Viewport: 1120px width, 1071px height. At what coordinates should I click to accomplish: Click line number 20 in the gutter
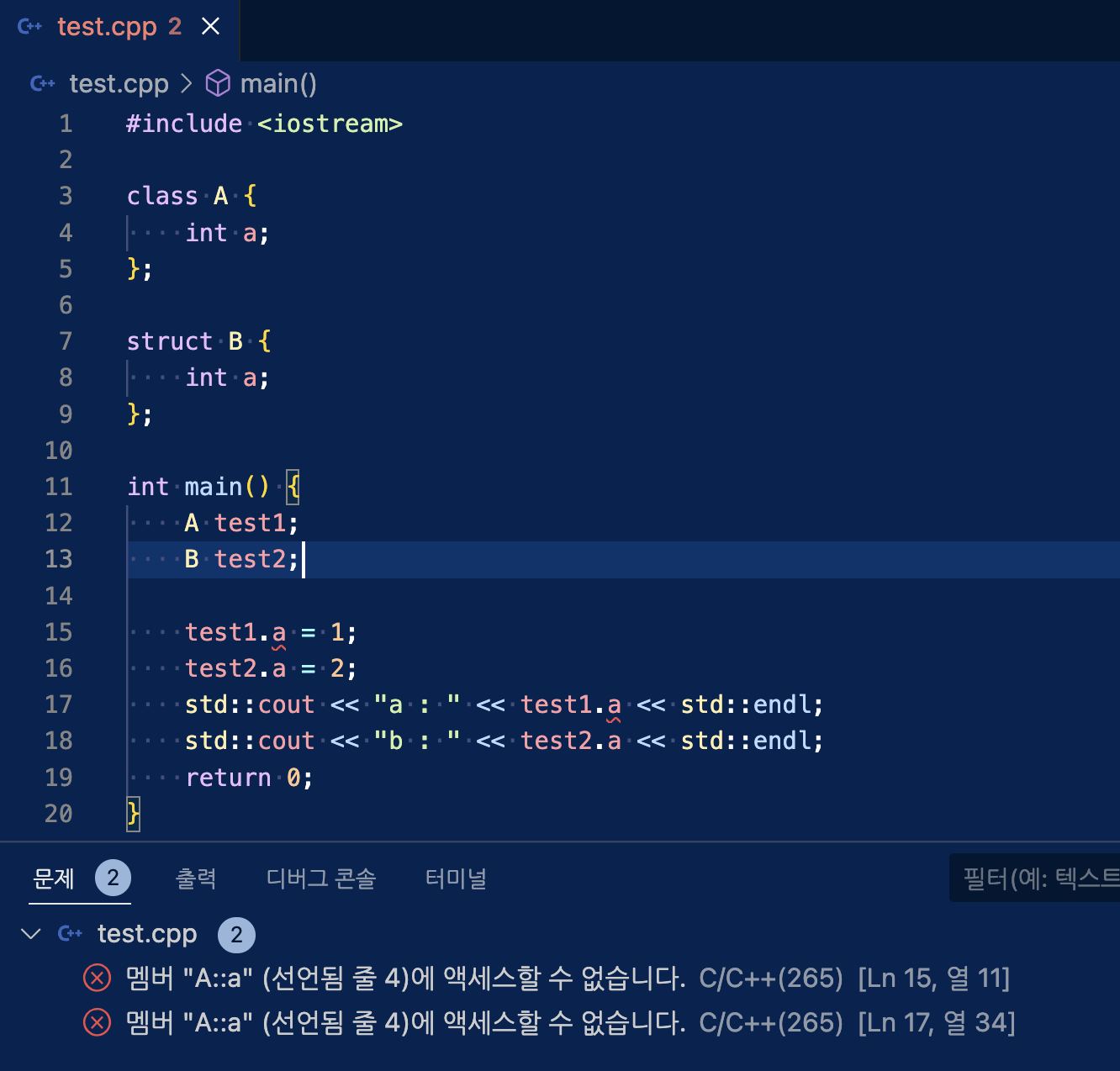pos(59,814)
